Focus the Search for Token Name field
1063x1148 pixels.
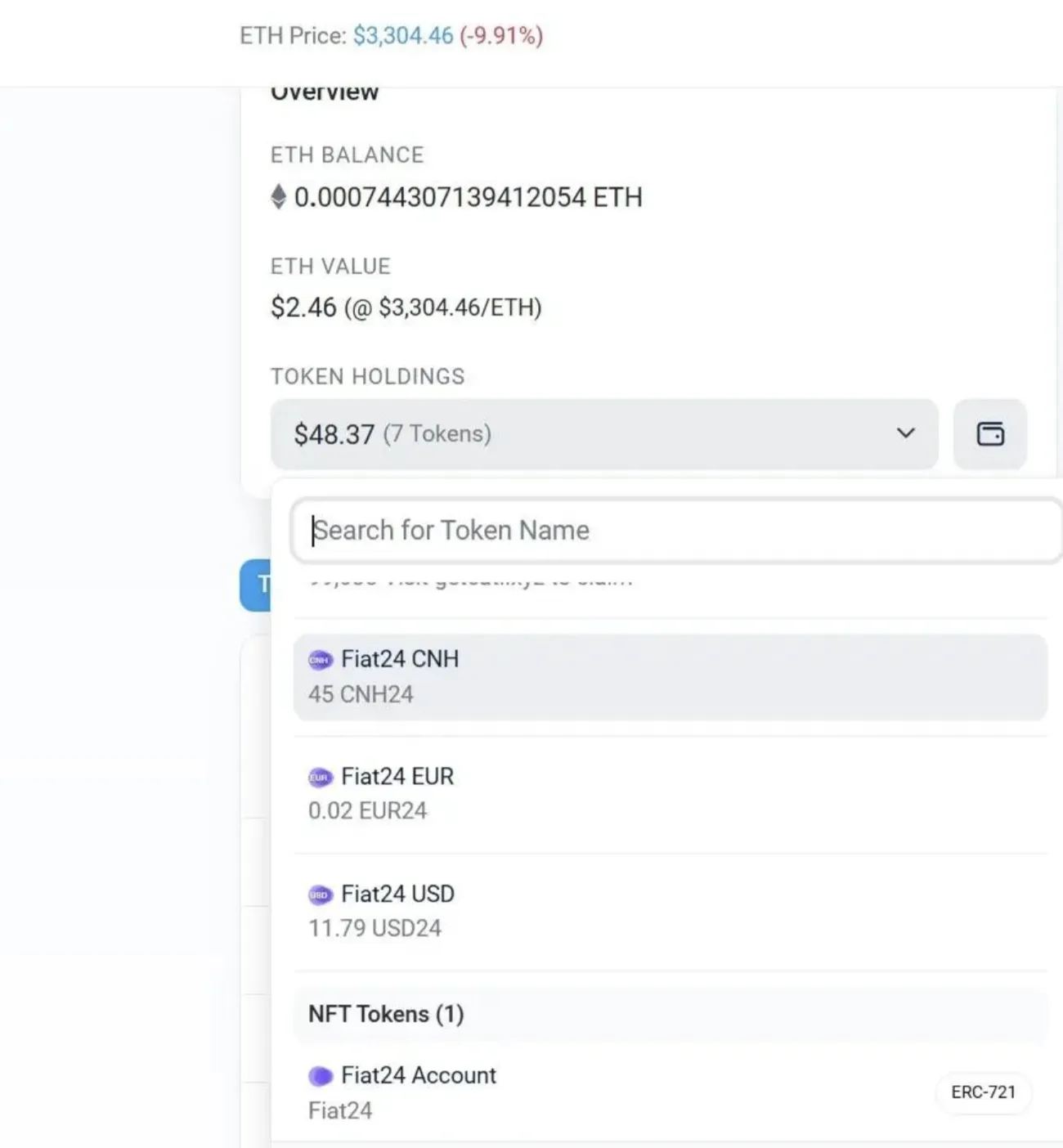click(675, 531)
